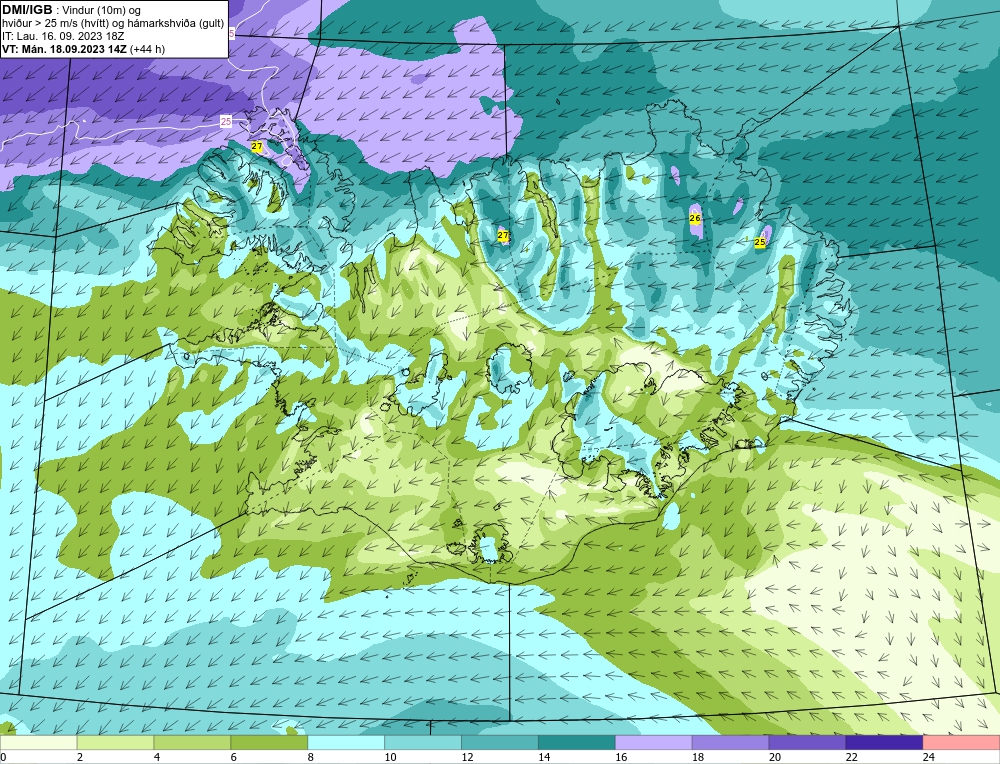Click the legend scale number 4
Screen dimensions: 1000x764
(157, 757)
